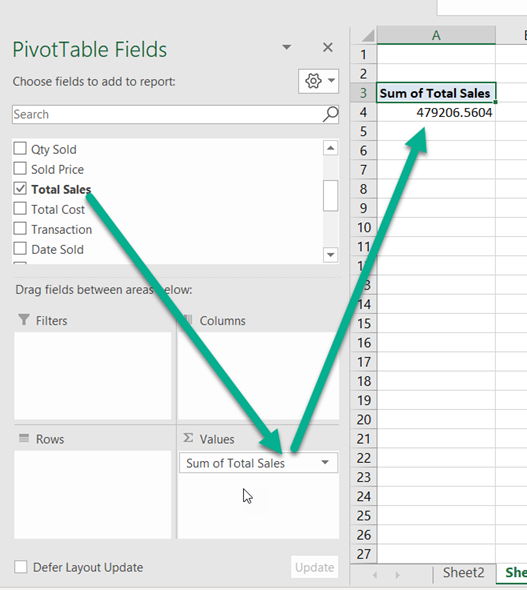Open the Sum of Total Sales dropdown arrow
This screenshot has width=527, height=590.
(325, 462)
